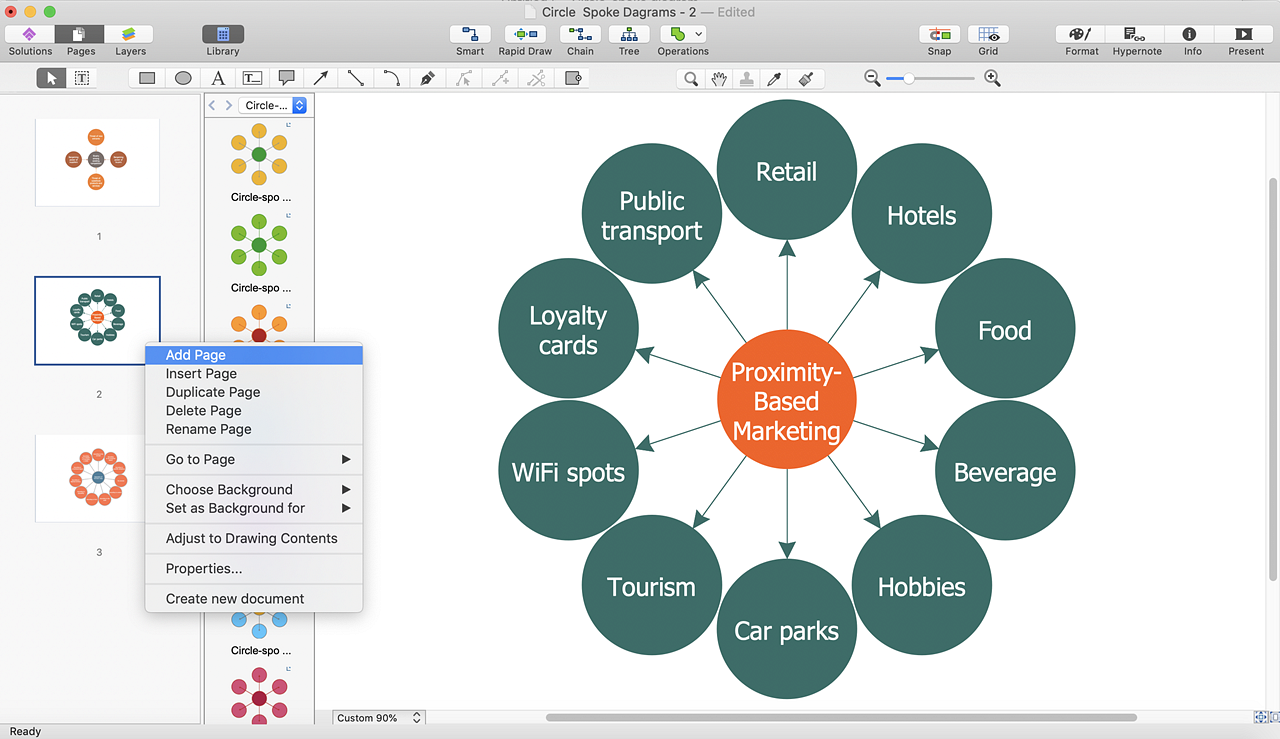Enable Rapid Draw mode
Screen dimensions: 1280x739
click(x=525, y=40)
